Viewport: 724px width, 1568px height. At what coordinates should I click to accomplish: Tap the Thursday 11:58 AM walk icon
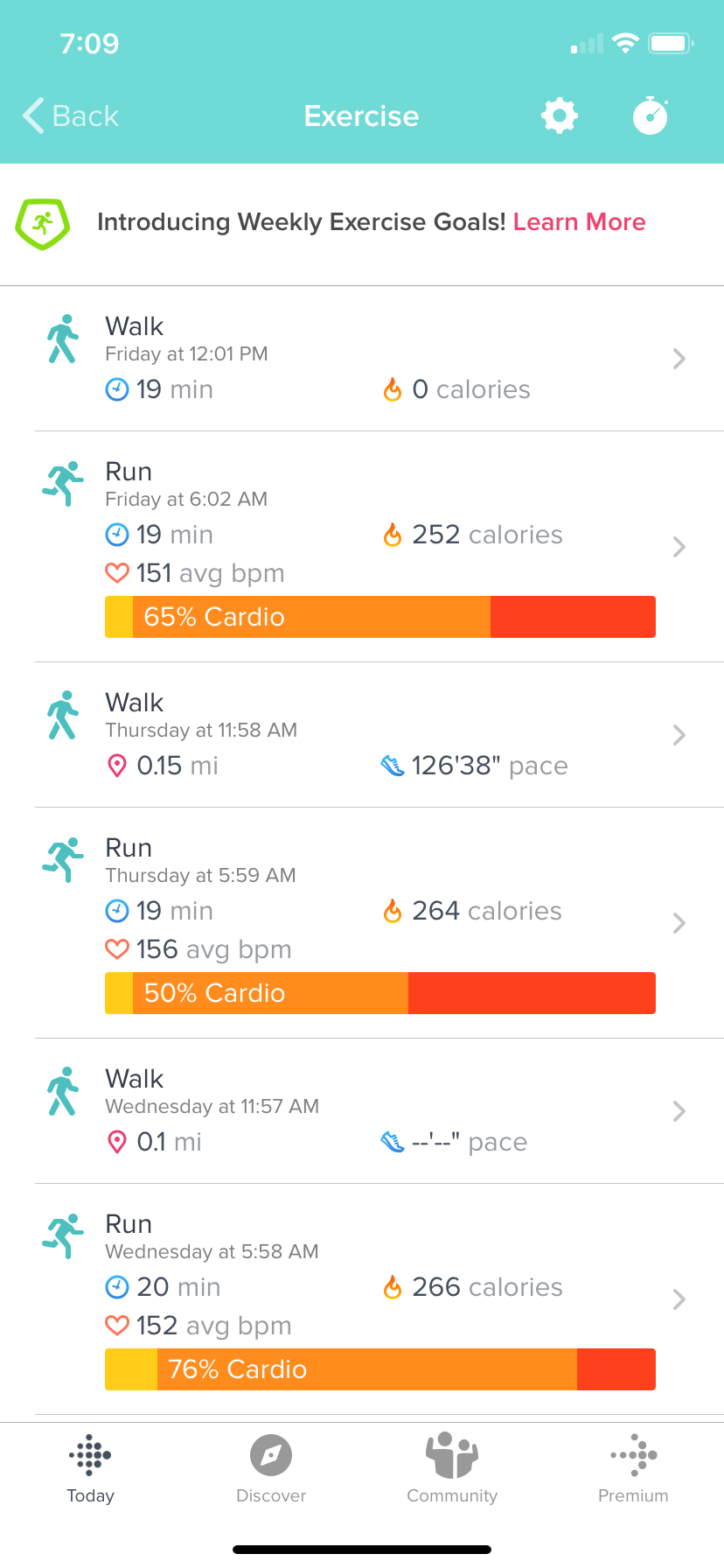(63, 715)
